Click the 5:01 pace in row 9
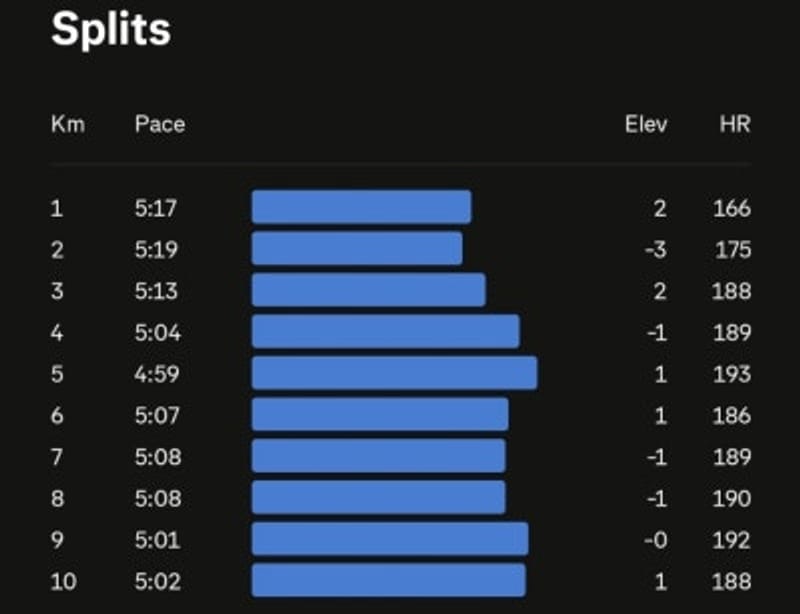This screenshot has width=800, height=614. [158, 540]
